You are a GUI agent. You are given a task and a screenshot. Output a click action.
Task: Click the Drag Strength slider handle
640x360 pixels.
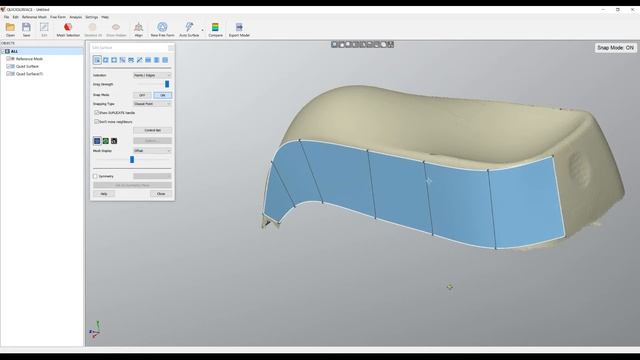tap(167, 84)
